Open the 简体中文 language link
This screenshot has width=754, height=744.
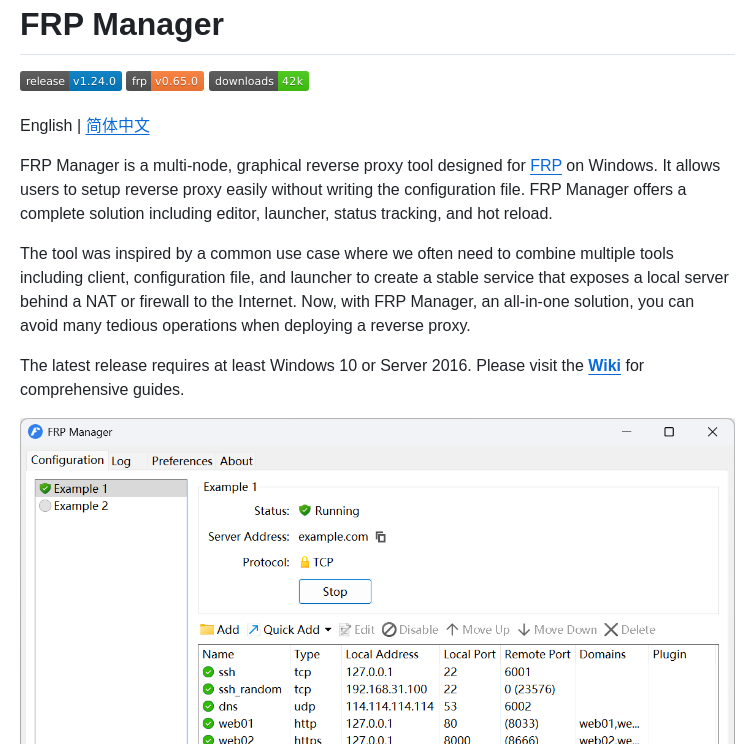pyautogui.click(x=118, y=126)
